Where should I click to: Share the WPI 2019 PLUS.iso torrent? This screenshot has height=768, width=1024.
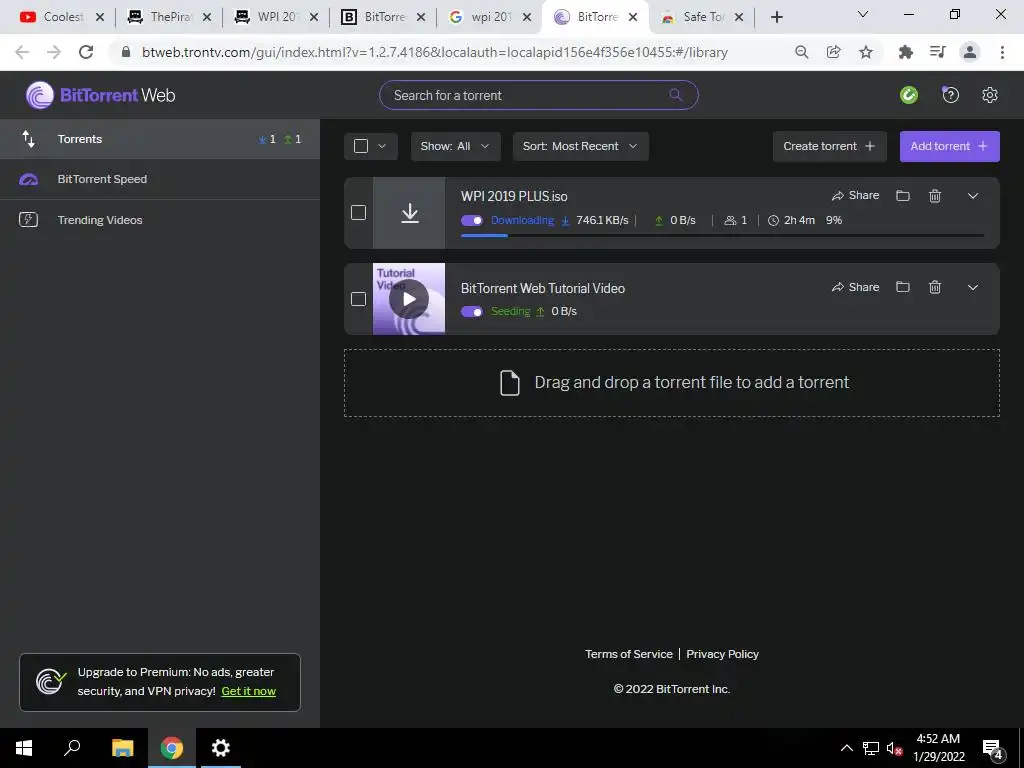click(x=856, y=195)
